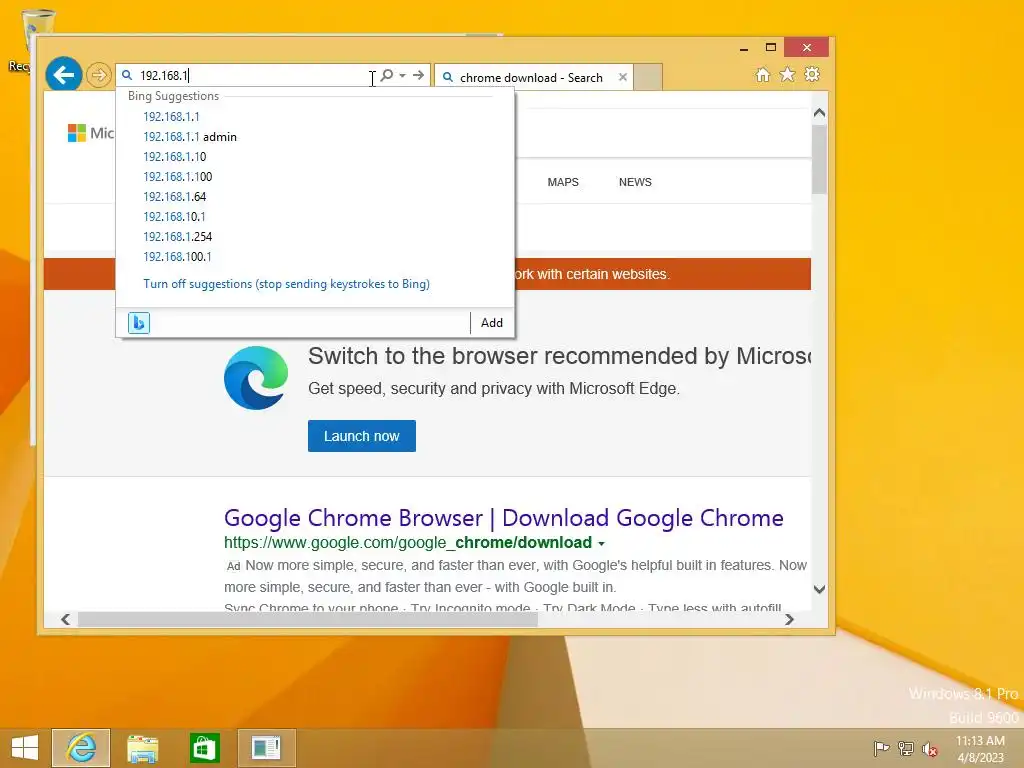Open the address bar search provider dropdown arrow
The height and width of the screenshot is (768, 1024).
(402, 76)
